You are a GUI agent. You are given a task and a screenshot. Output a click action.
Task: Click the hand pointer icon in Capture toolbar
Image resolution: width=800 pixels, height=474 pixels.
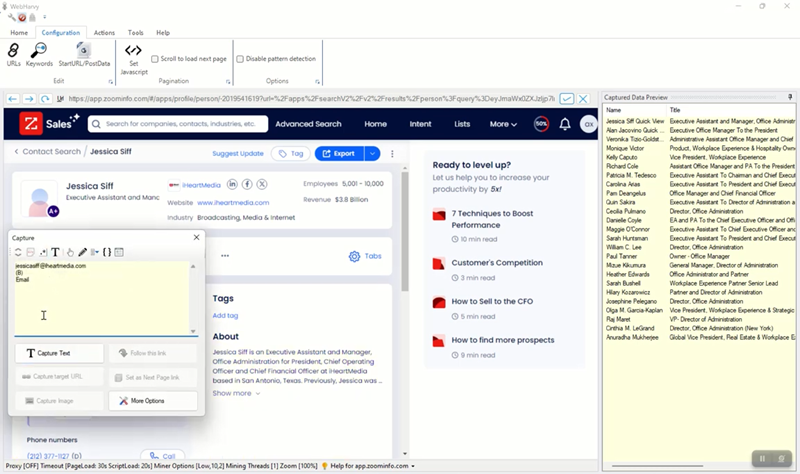pyautogui.click(x=70, y=252)
